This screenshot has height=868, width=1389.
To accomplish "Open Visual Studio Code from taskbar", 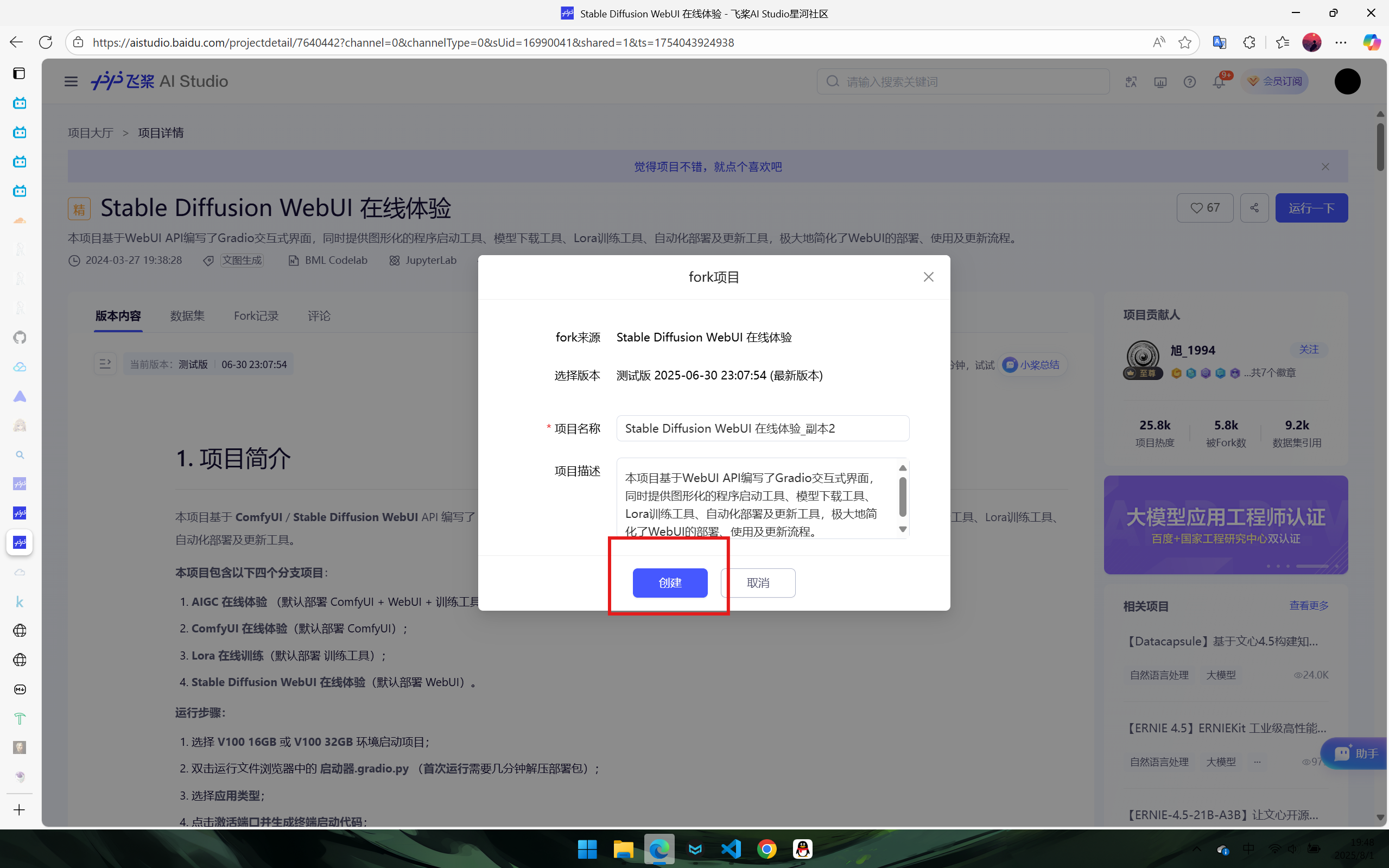I will click(731, 848).
